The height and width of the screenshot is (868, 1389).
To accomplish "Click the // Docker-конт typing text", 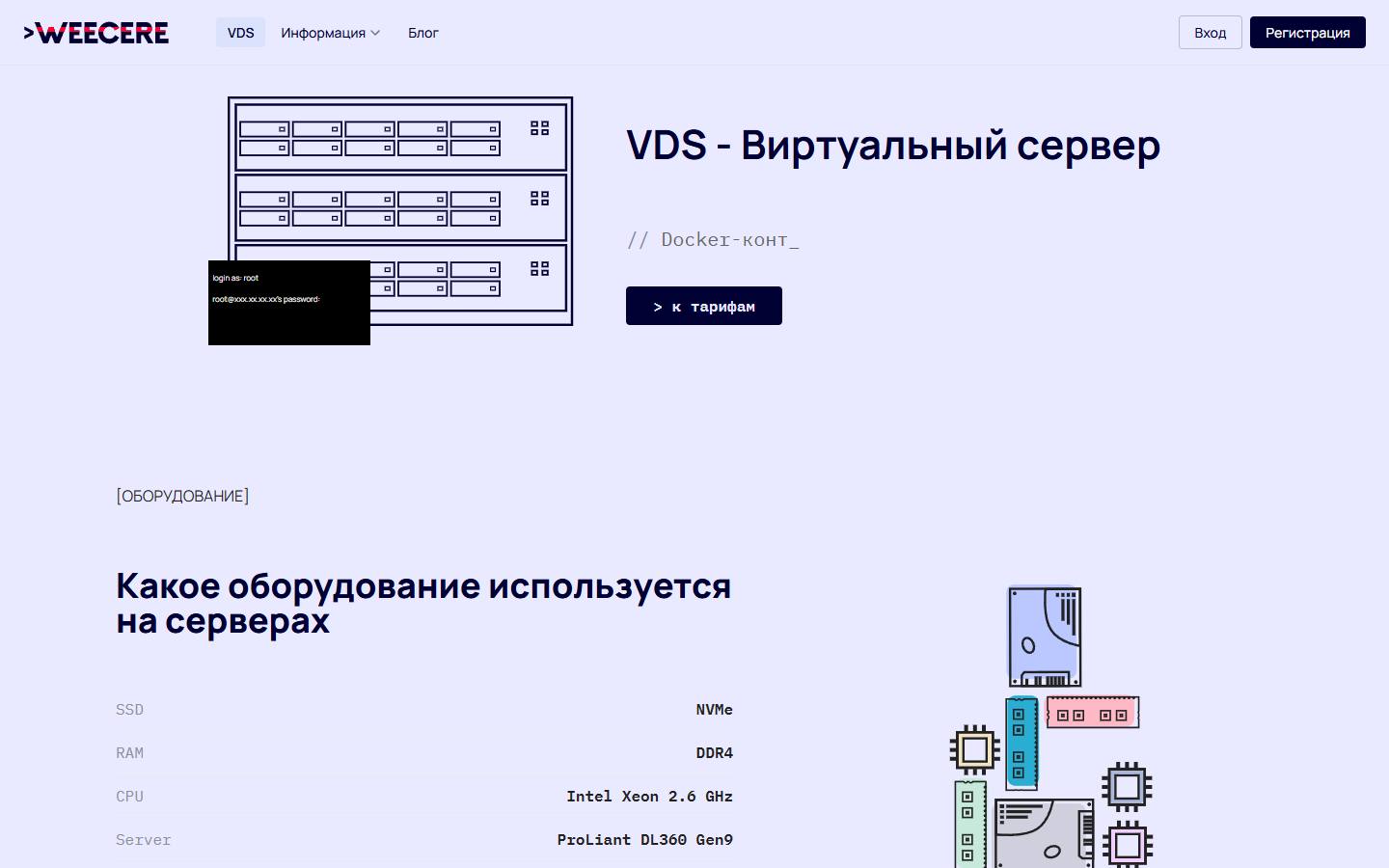I will [713, 240].
